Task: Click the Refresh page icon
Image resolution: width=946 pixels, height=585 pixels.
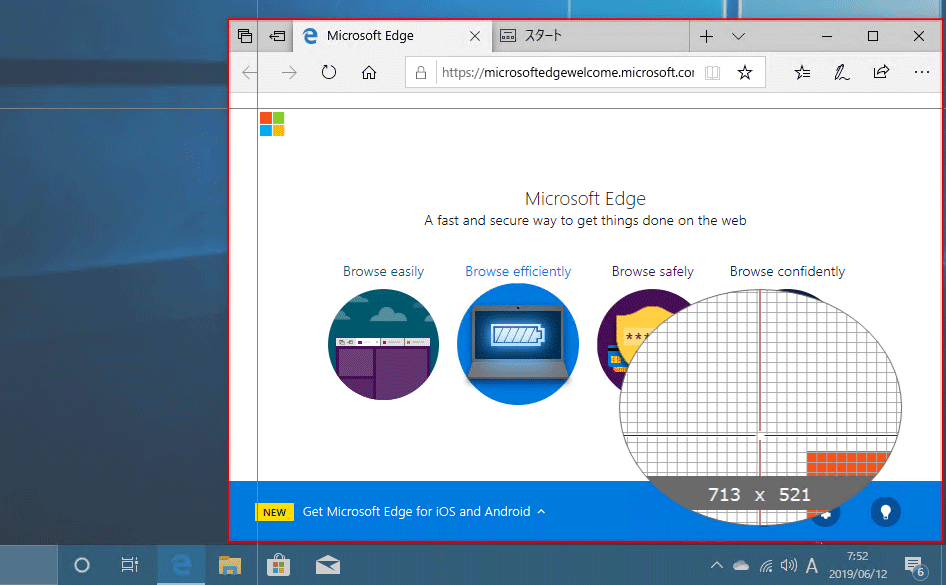Action: pos(329,73)
